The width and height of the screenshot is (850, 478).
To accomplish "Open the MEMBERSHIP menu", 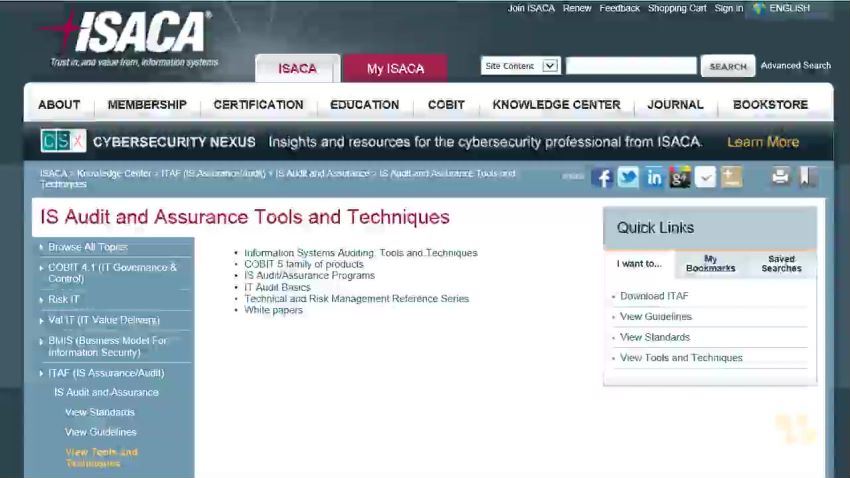I will pyautogui.click(x=147, y=105).
